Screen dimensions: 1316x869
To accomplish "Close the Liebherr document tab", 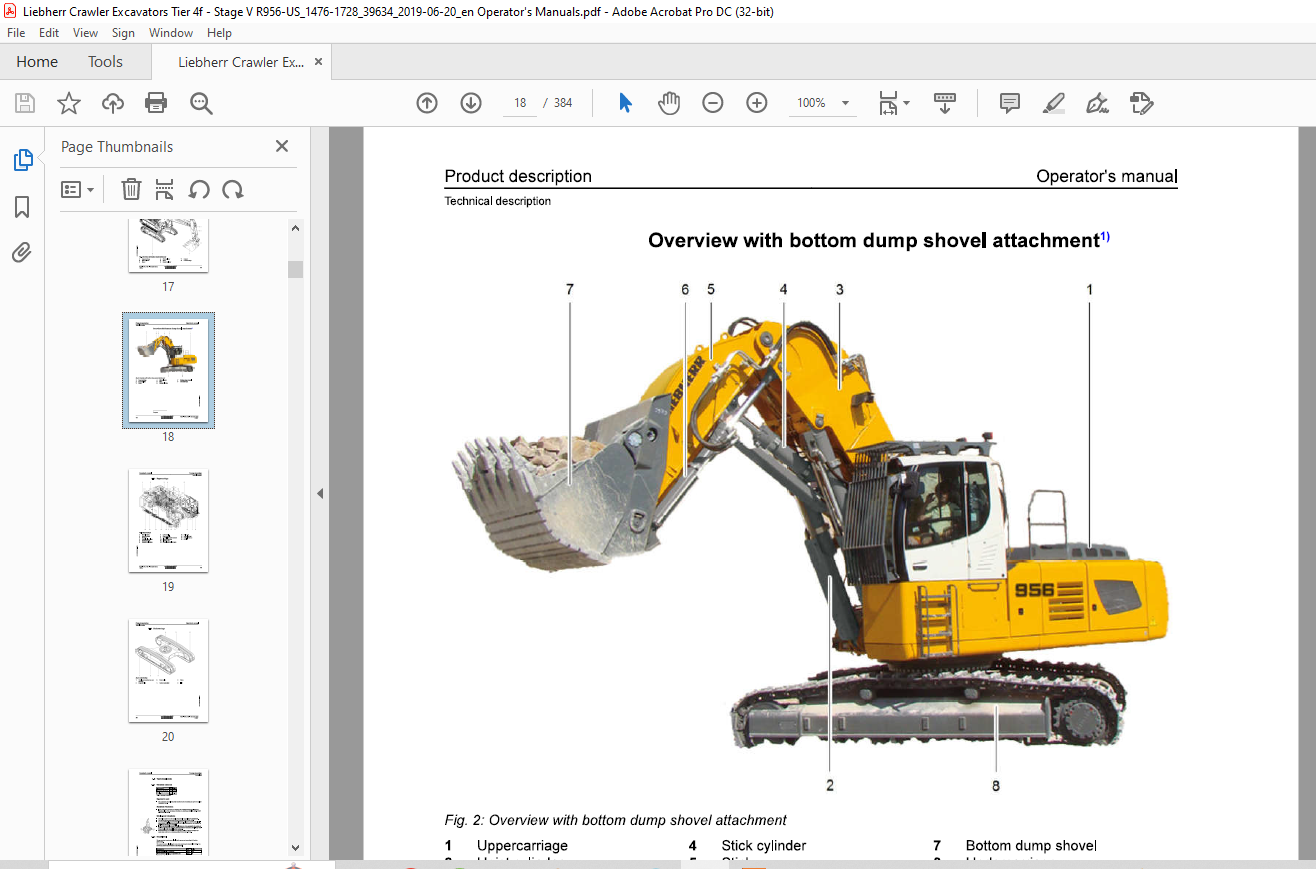I will coord(319,62).
